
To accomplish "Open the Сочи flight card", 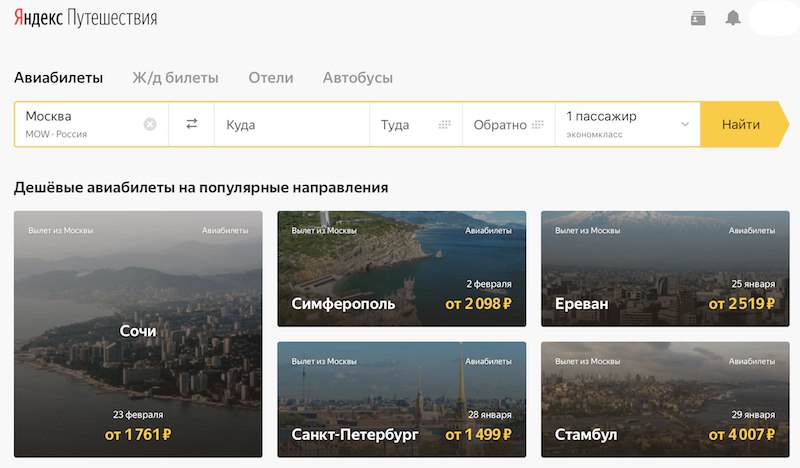I will coord(138,334).
